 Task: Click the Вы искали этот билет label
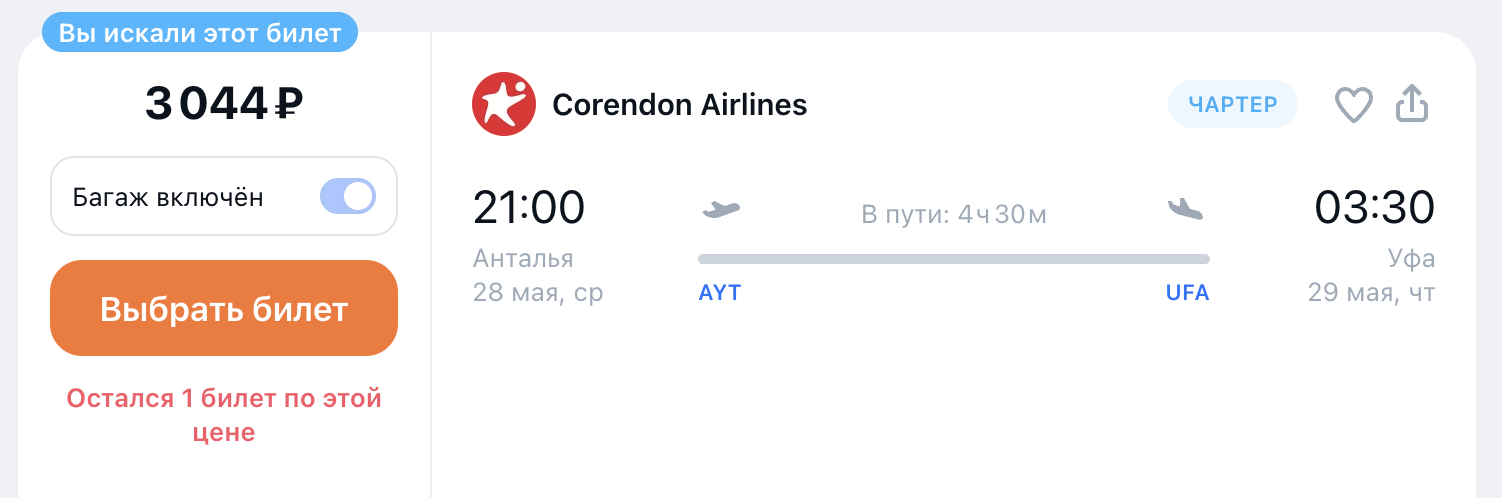coord(200,32)
